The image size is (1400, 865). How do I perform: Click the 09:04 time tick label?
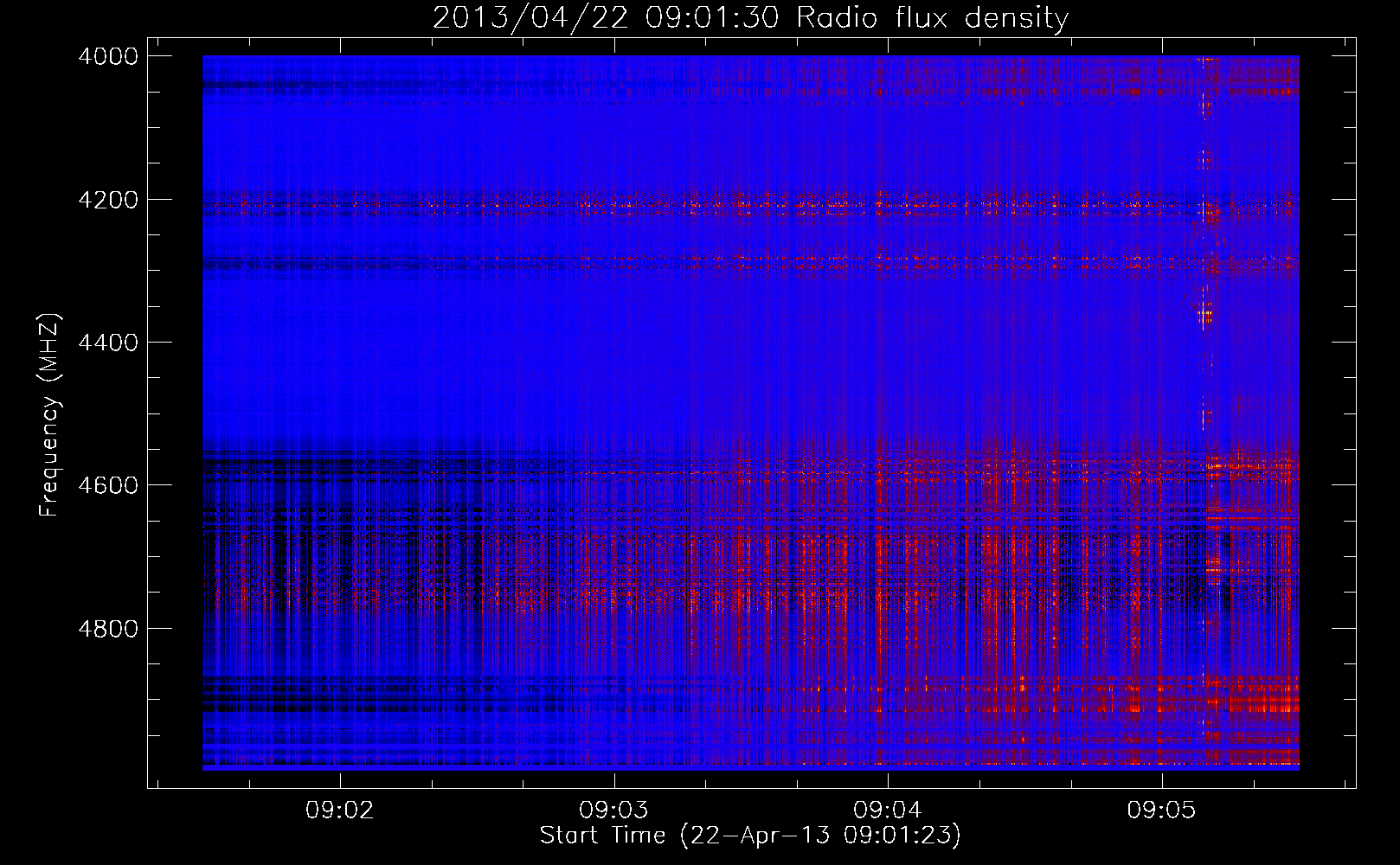tap(888, 811)
